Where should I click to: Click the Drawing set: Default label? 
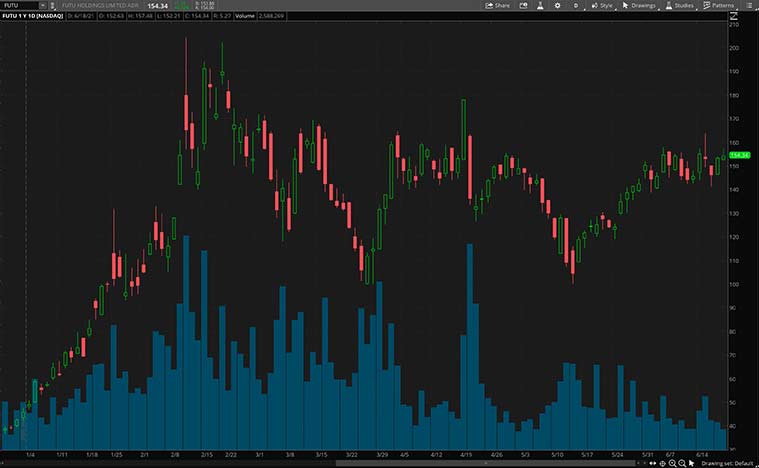726,463
